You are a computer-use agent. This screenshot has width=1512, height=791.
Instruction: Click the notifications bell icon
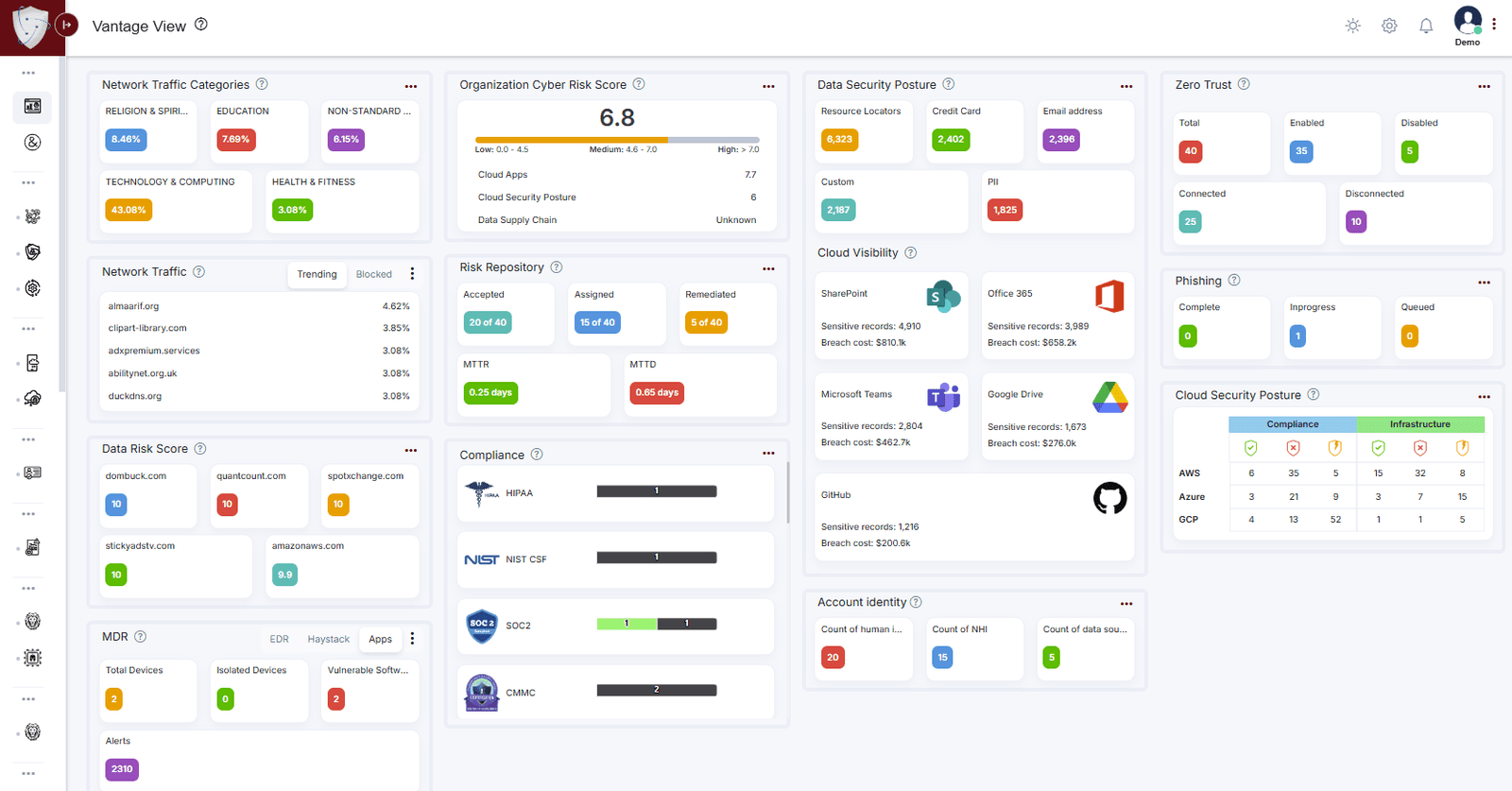point(1426,26)
